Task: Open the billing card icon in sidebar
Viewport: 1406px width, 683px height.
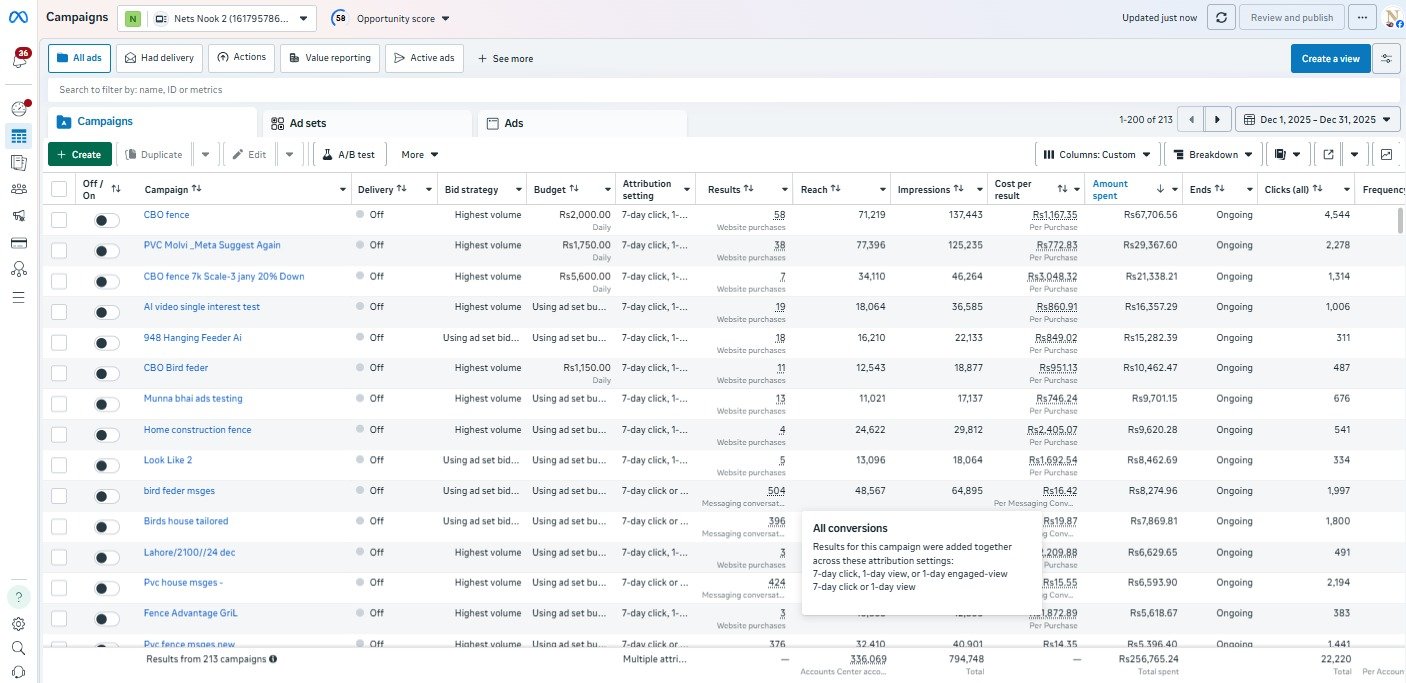Action: [x=18, y=243]
